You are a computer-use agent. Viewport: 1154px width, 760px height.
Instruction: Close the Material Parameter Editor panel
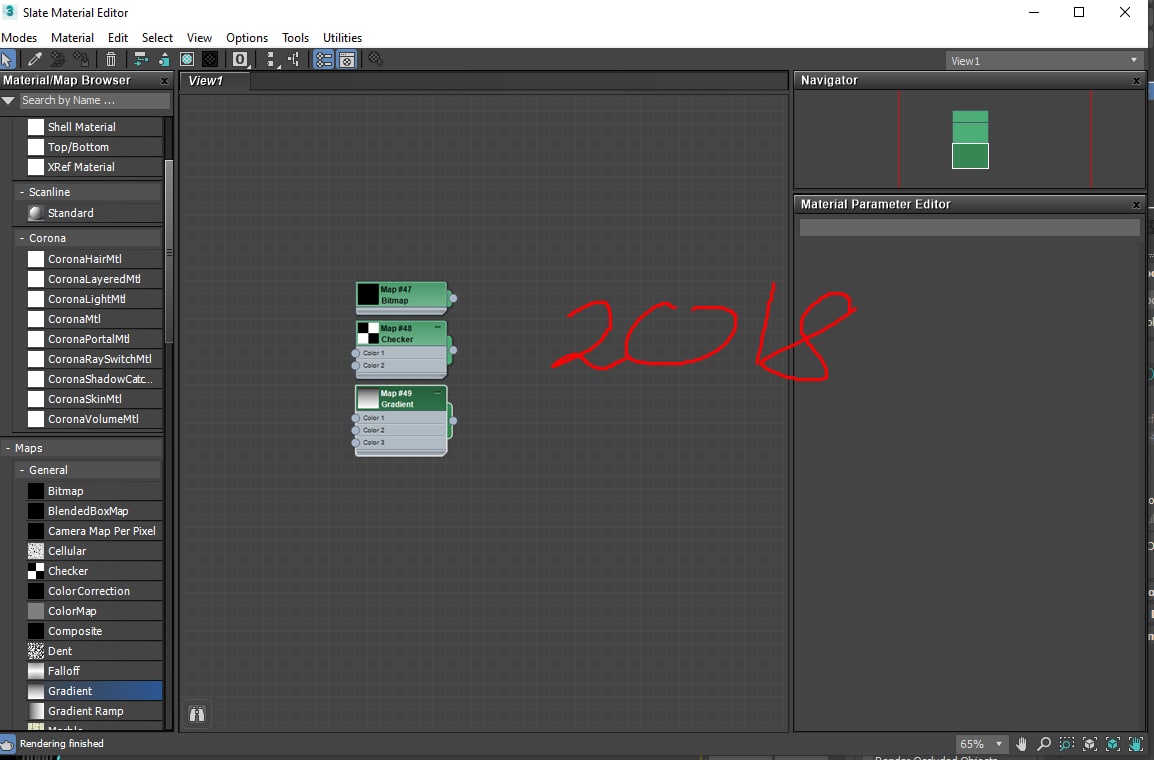1136,205
